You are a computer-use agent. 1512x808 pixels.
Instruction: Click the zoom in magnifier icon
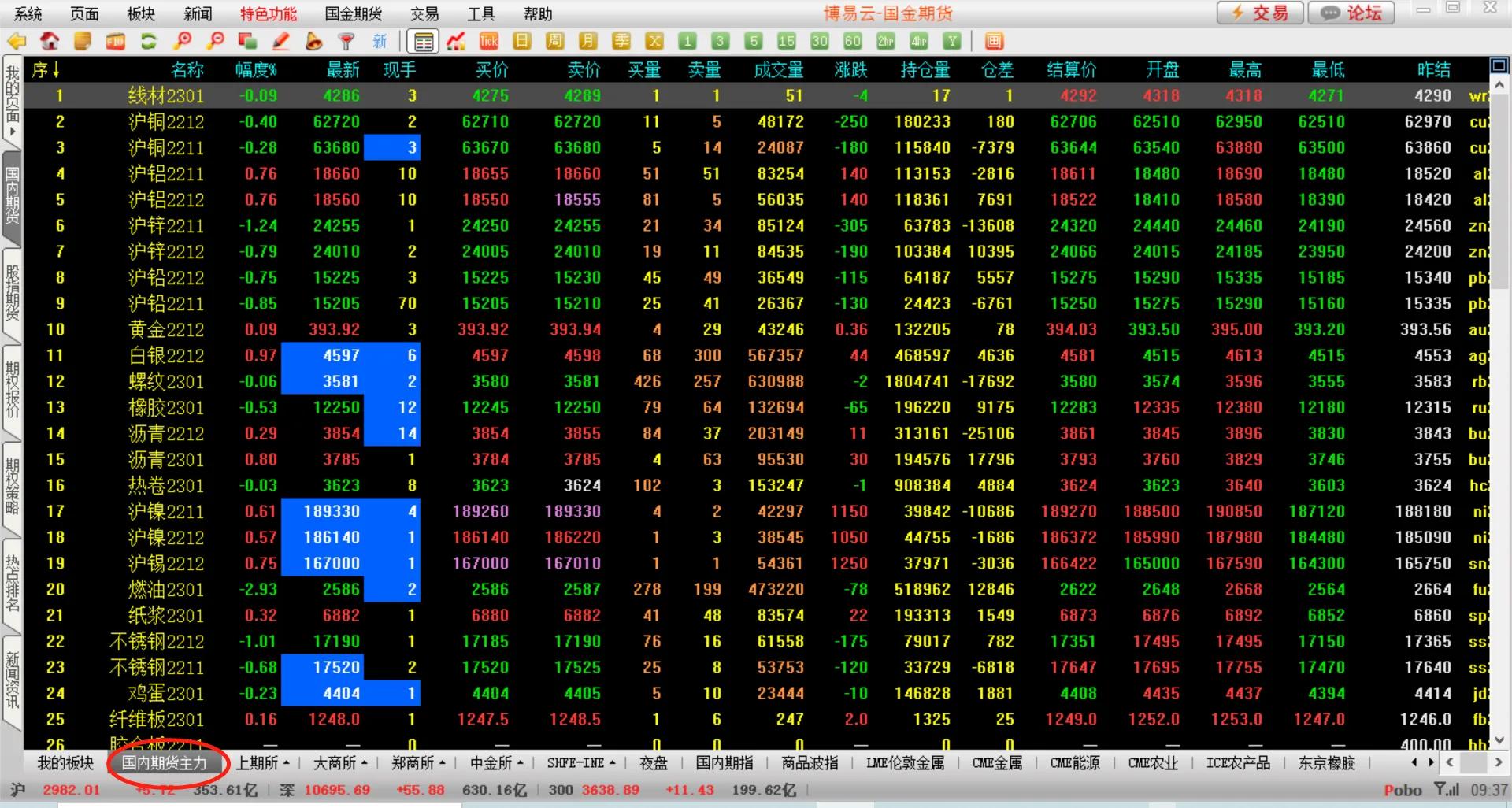click(x=183, y=42)
